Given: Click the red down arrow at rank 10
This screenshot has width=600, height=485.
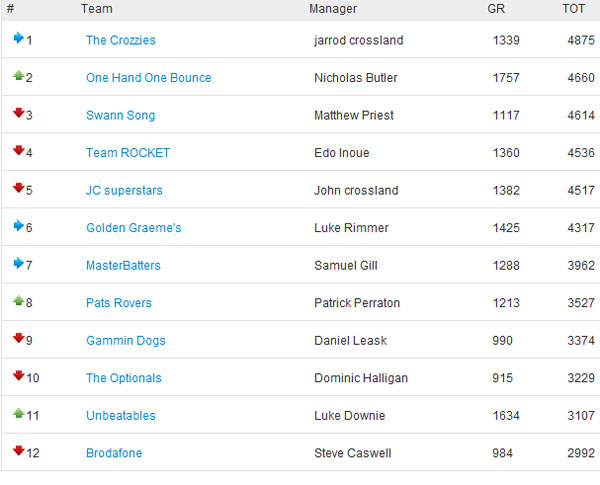Looking at the screenshot, I should coord(18,377).
